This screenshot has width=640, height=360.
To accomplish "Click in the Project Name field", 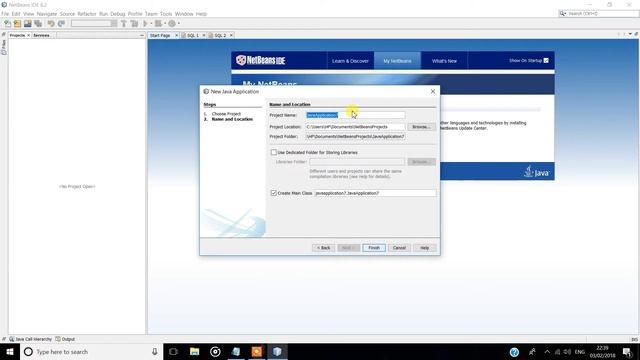I will click(356, 115).
